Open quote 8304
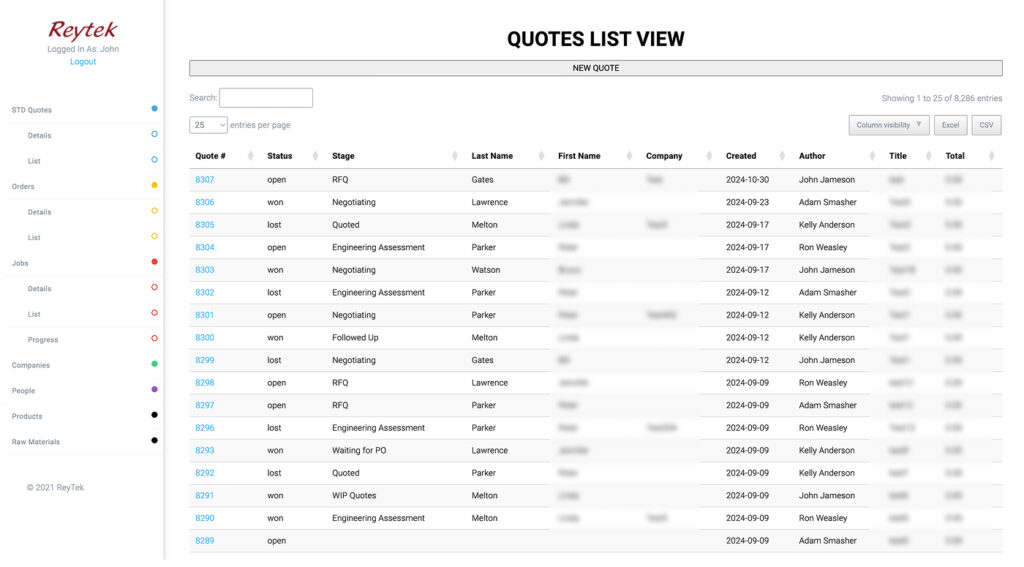Screen dimensions: 1024x567 (204, 247)
